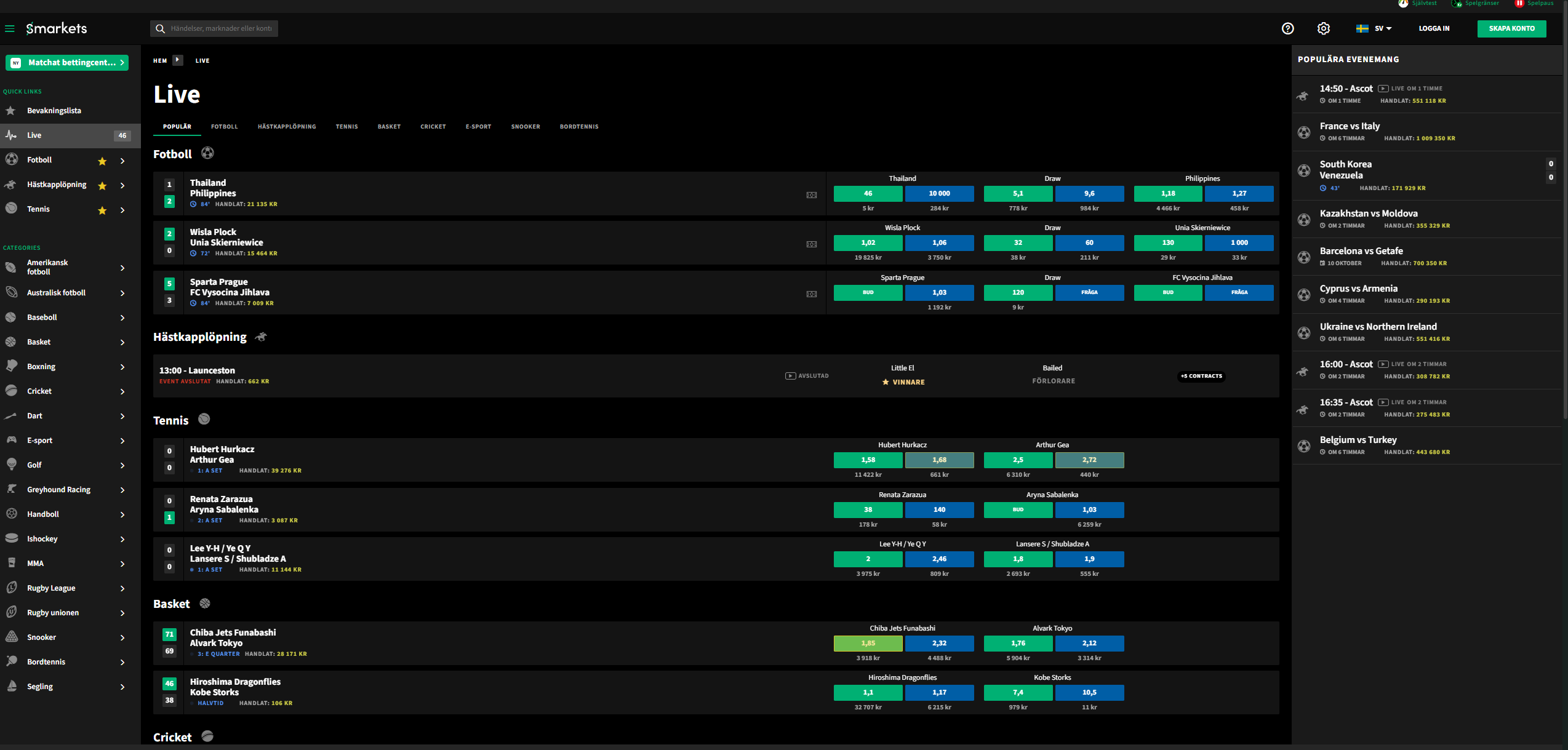Click Boxning glove icon in sidebar
The height and width of the screenshot is (750, 1568).
[x=12, y=366]
